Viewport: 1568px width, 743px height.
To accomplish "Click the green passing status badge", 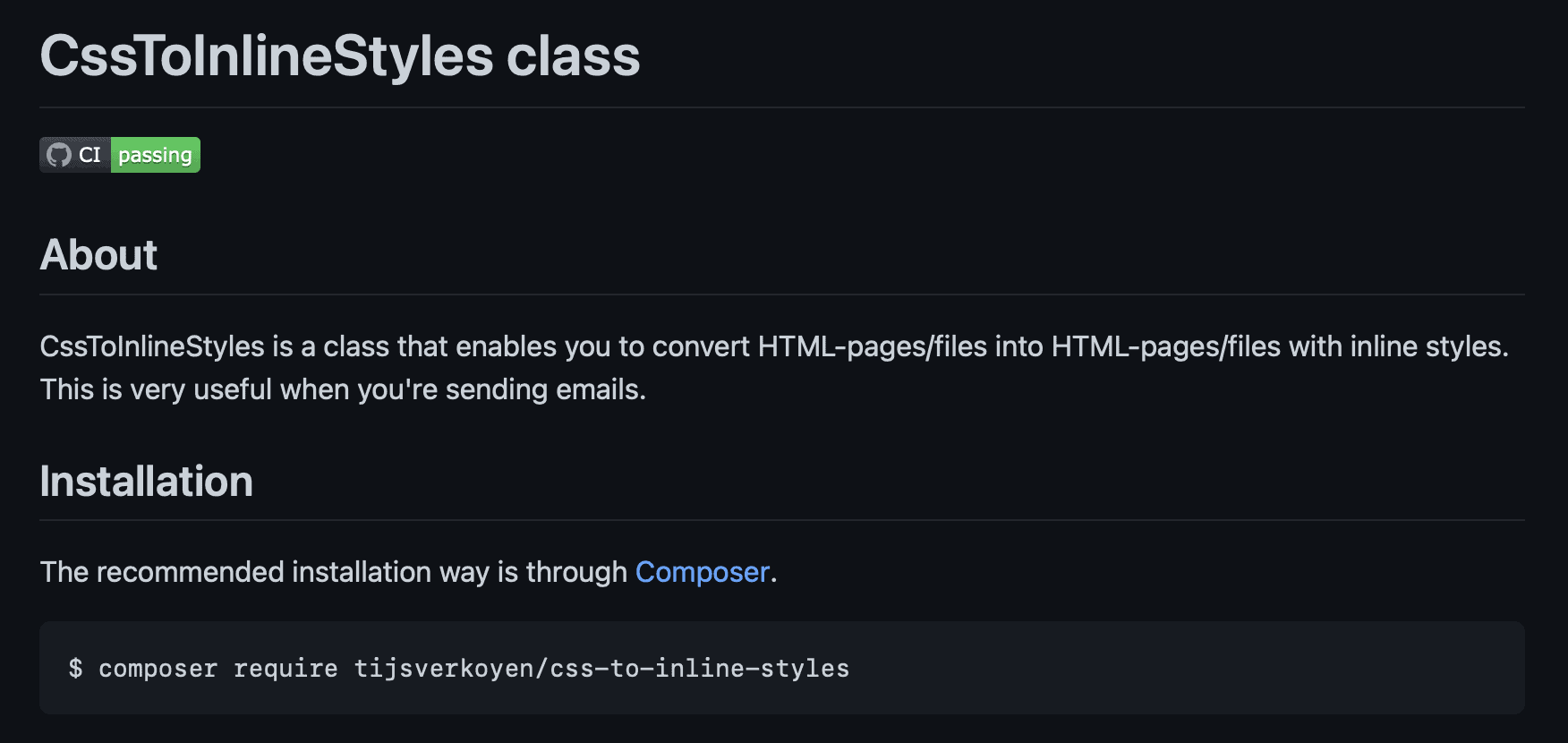I will [156, 155].
